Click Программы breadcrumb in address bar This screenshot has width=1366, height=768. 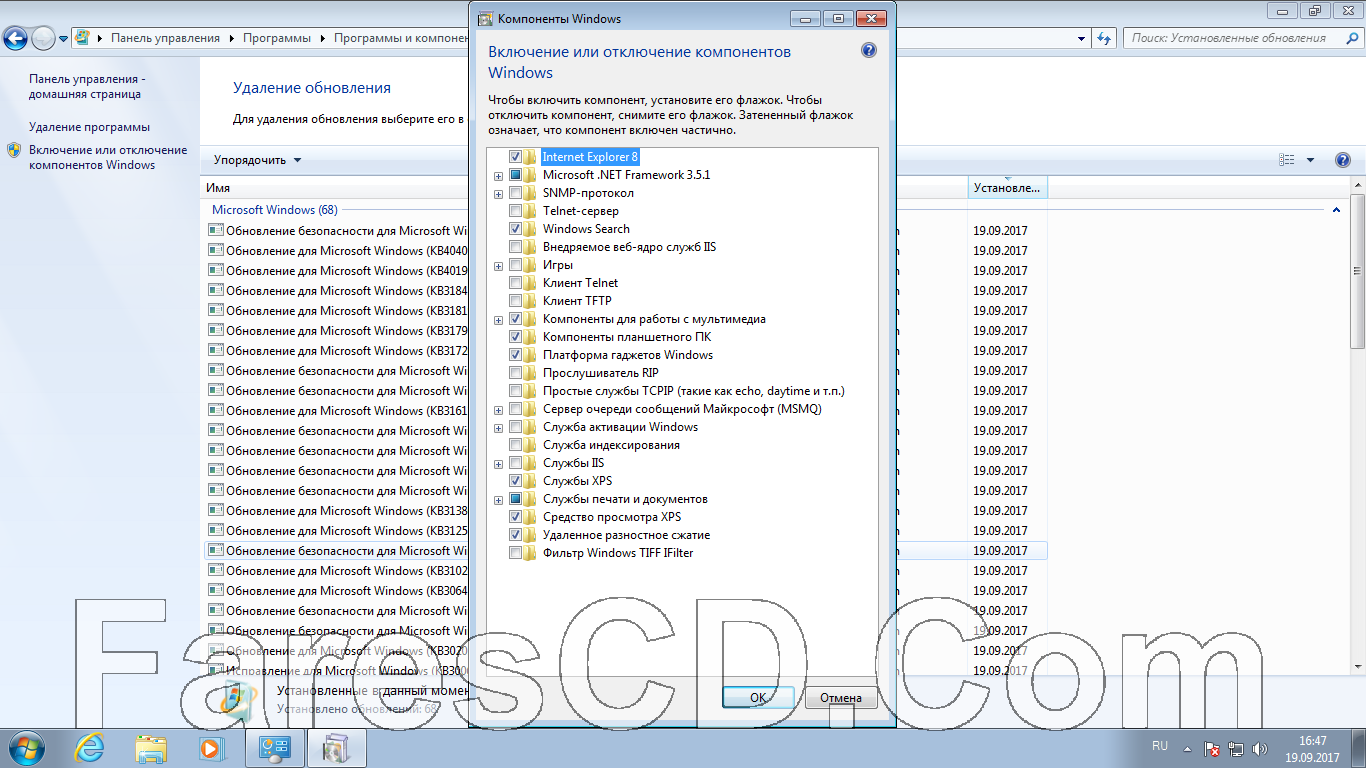pyautogui.click(x=277, y=38)
